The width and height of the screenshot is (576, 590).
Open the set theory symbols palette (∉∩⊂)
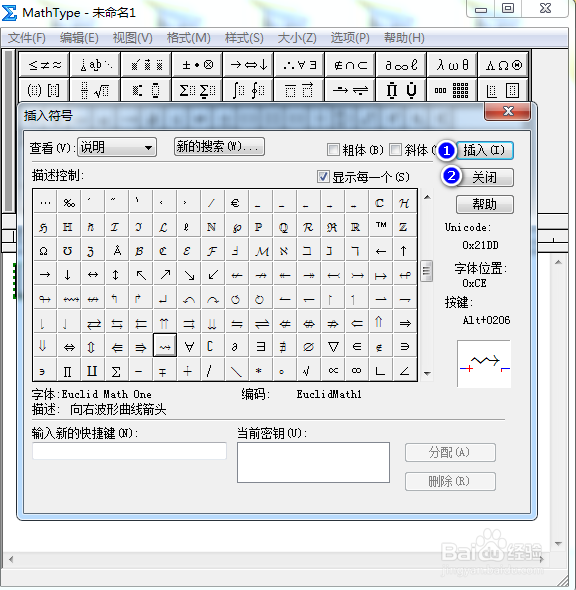pyautogui.click(x=350, y=65)
